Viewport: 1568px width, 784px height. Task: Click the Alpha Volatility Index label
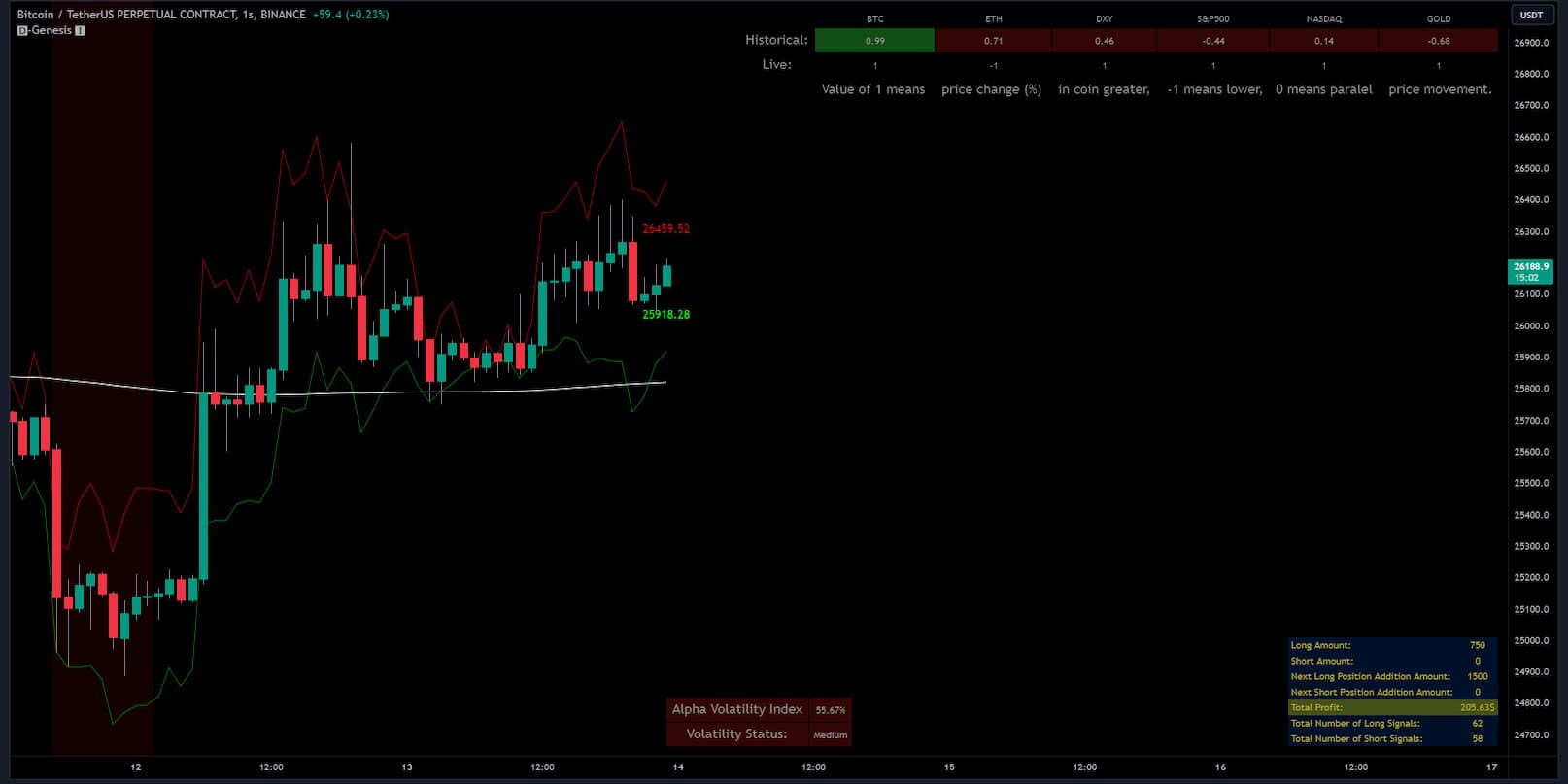coord(737,709)
